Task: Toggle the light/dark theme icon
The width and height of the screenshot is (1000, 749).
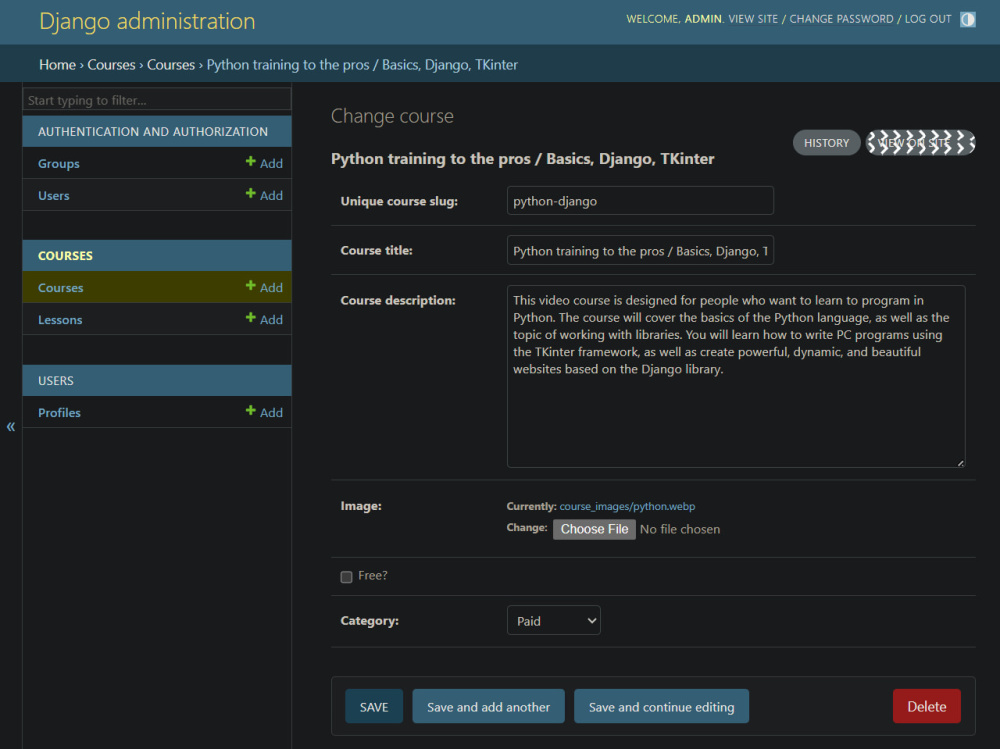Action: (x=967, y=19)
